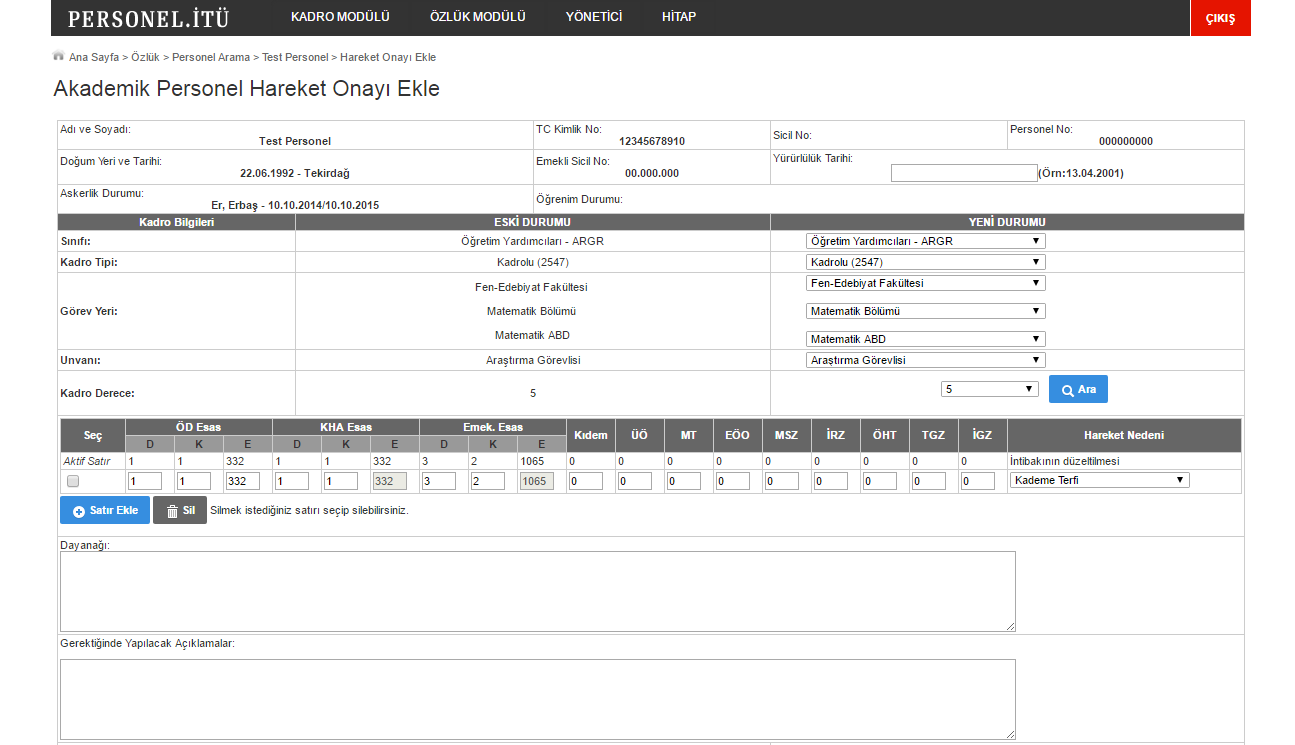Screen dimensions: 1295x745
Task: Click Satır Ekle to add row
Action: pos(105,510)
